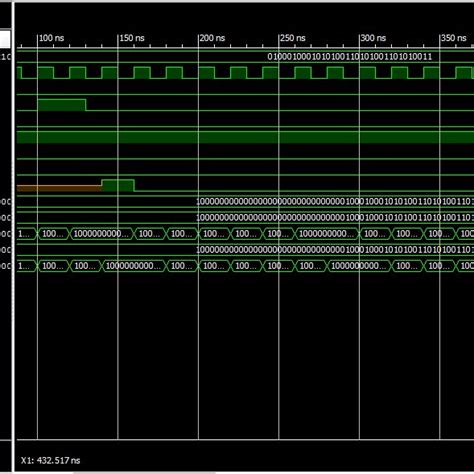
Task: Select the clock high pulse at 100 ns
Action: (45, 73)
